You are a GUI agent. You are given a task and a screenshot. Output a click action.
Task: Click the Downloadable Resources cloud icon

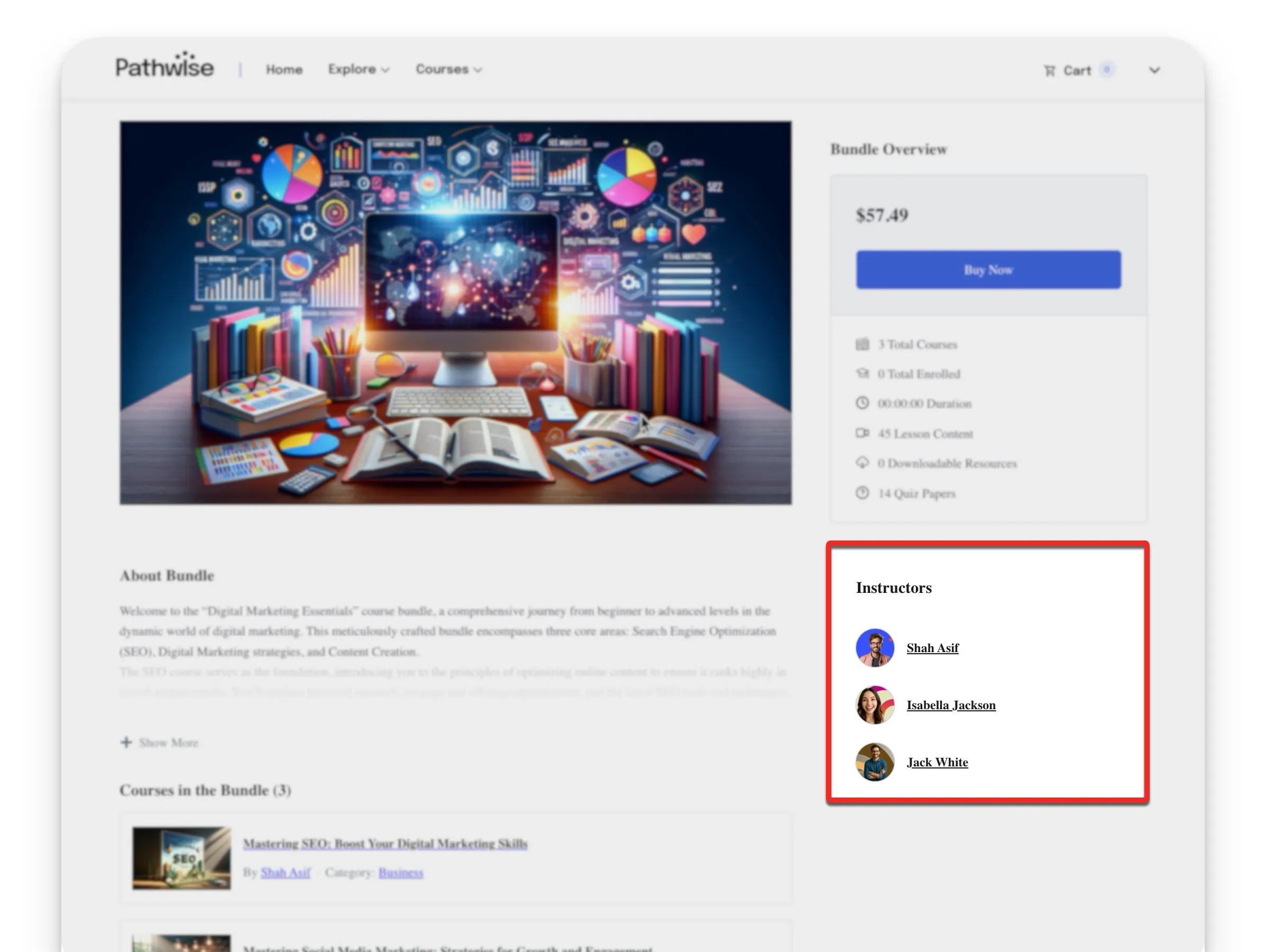[x=862, y=463]
